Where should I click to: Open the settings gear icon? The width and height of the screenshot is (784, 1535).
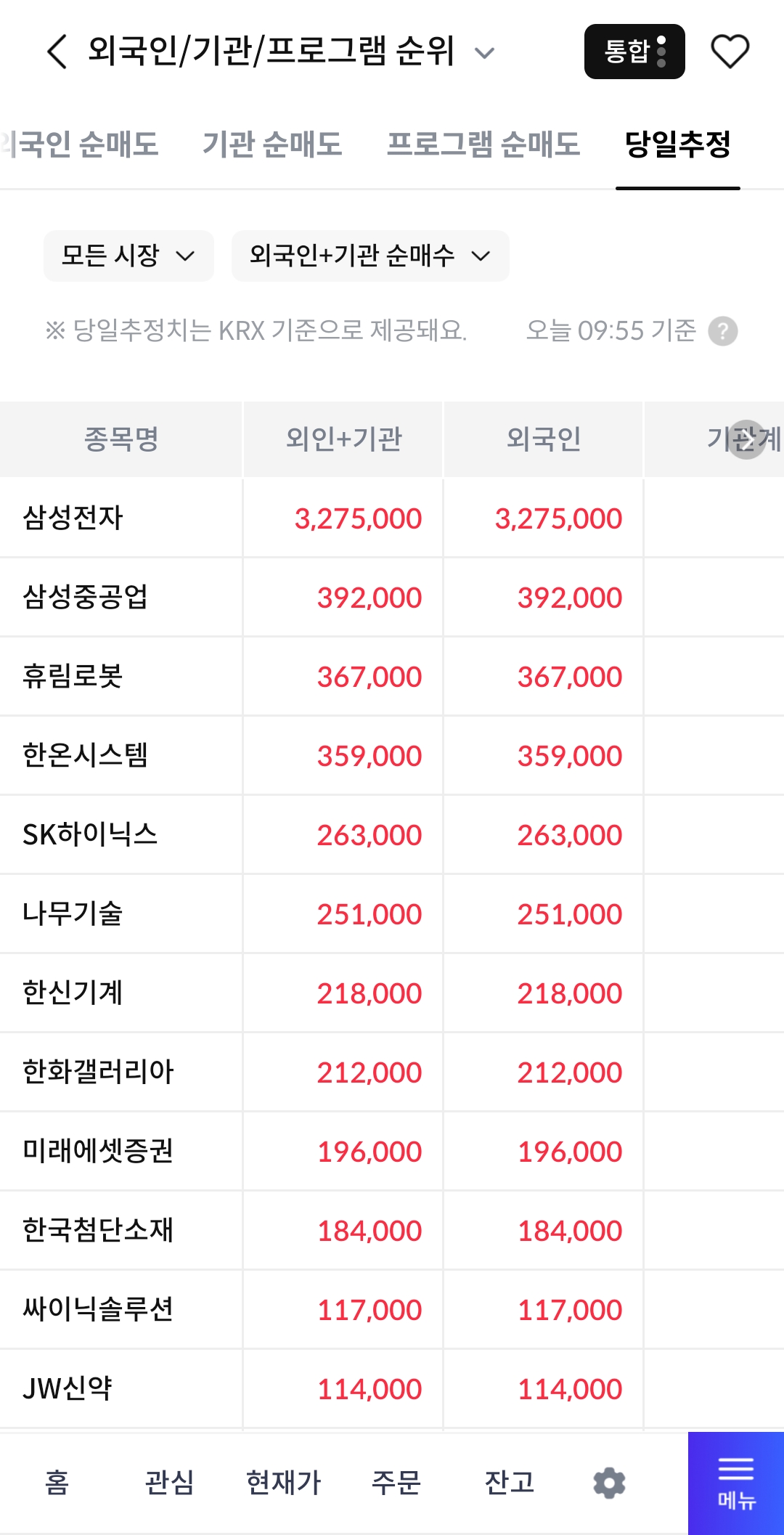609,1483
